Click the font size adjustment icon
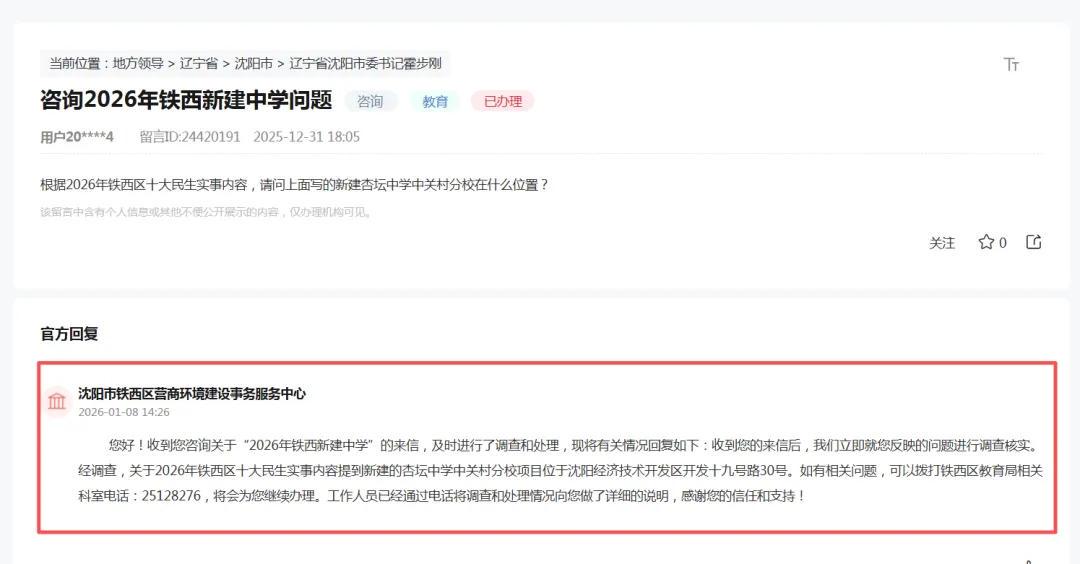The height and width of the screenshot is (564, 1080). (x=1011, y=65)
